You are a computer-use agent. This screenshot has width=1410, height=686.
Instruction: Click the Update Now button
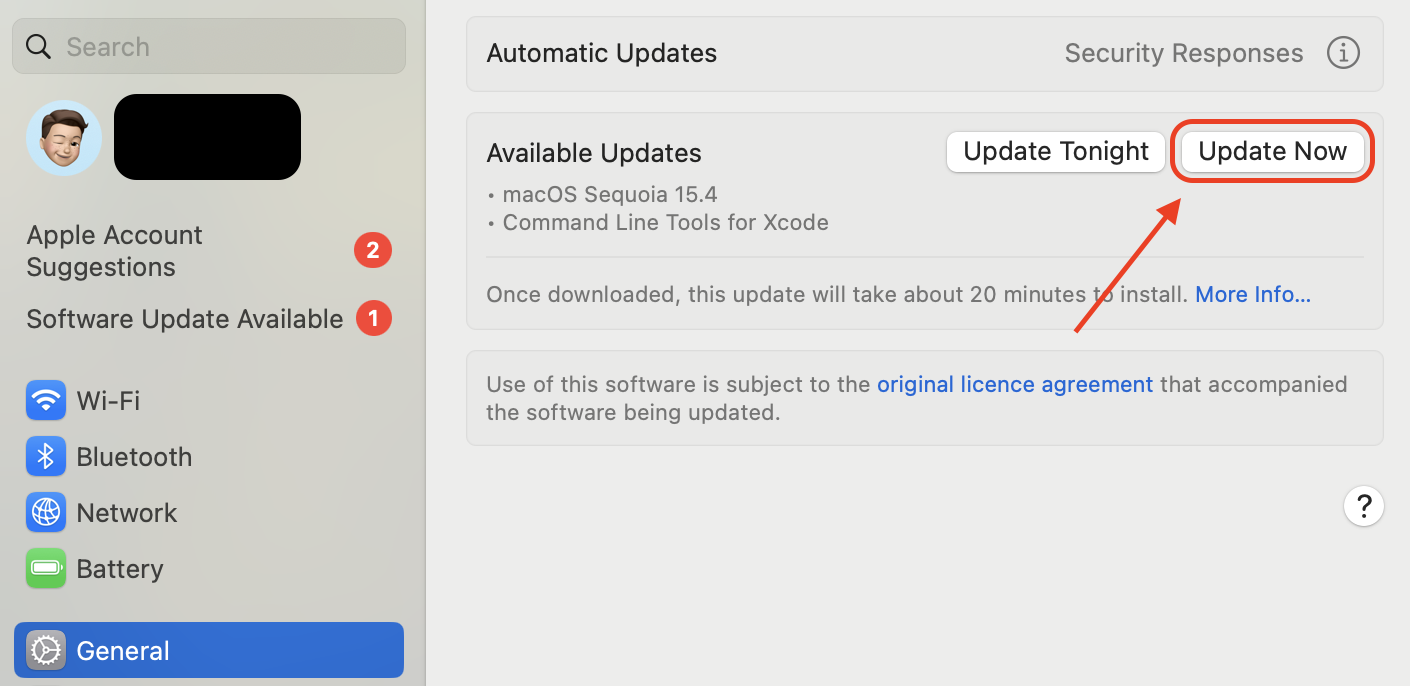coord(1272,151)
